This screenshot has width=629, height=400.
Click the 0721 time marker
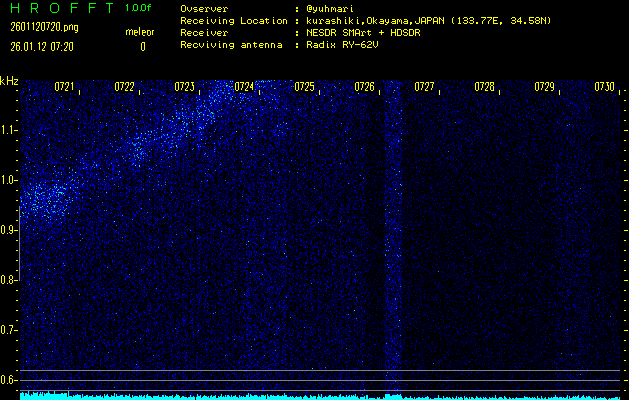coord(64,87)
